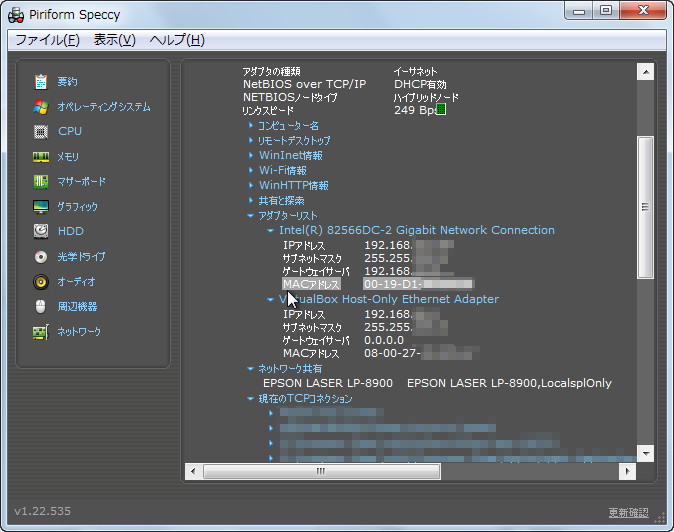The width and height of the screenshot is (674, 532).
Task: Open the CPU chip icon
Action: (x=41, y=131)
